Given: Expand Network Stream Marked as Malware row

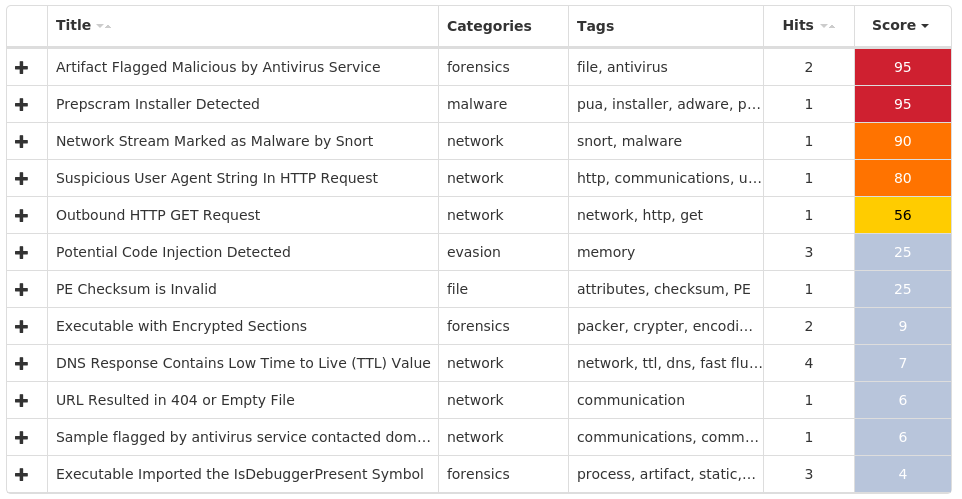Looking at the screenshot, I should tap(21, 141).
